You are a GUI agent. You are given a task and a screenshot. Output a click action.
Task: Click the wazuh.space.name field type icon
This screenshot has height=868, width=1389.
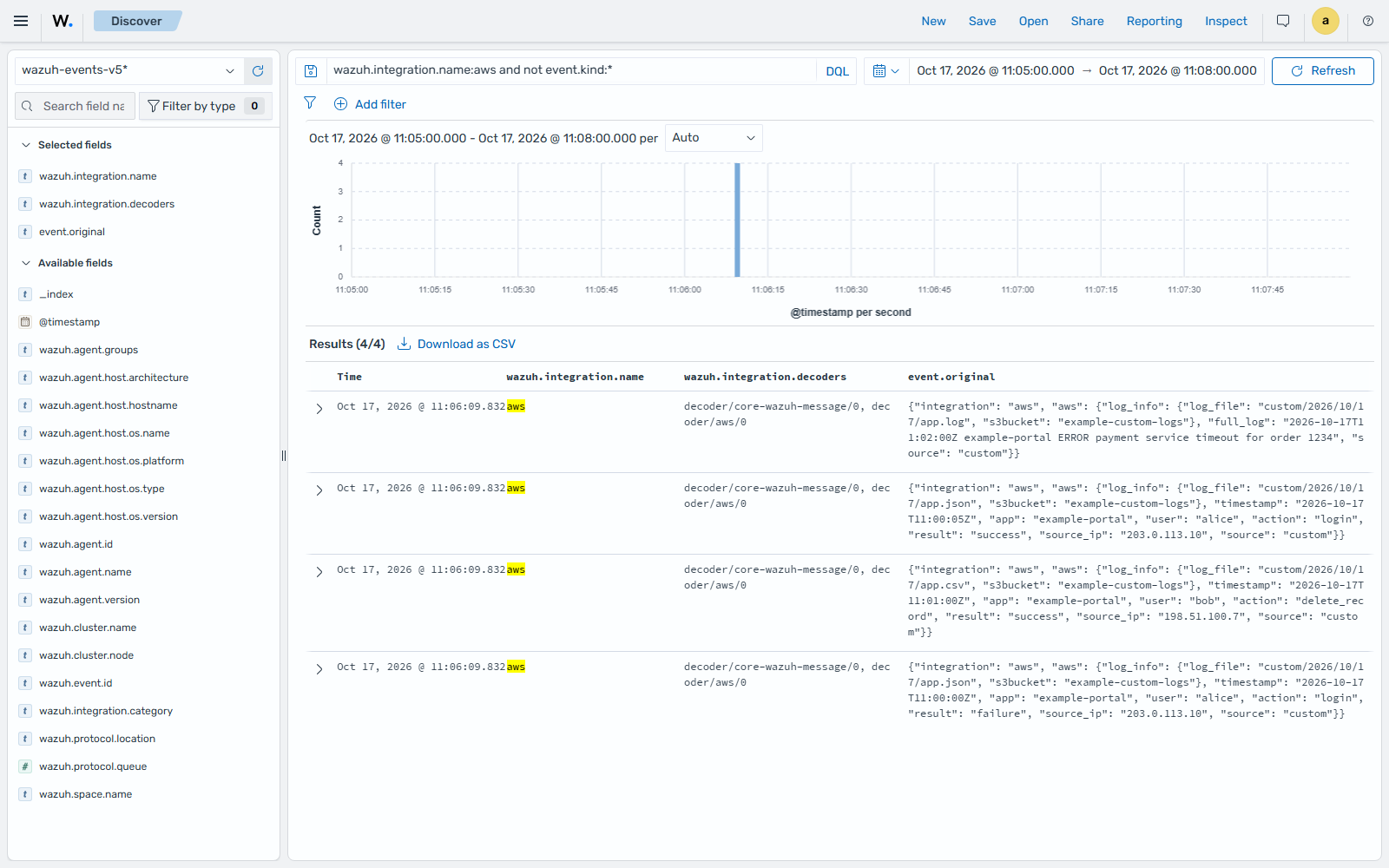pos(25,794)
